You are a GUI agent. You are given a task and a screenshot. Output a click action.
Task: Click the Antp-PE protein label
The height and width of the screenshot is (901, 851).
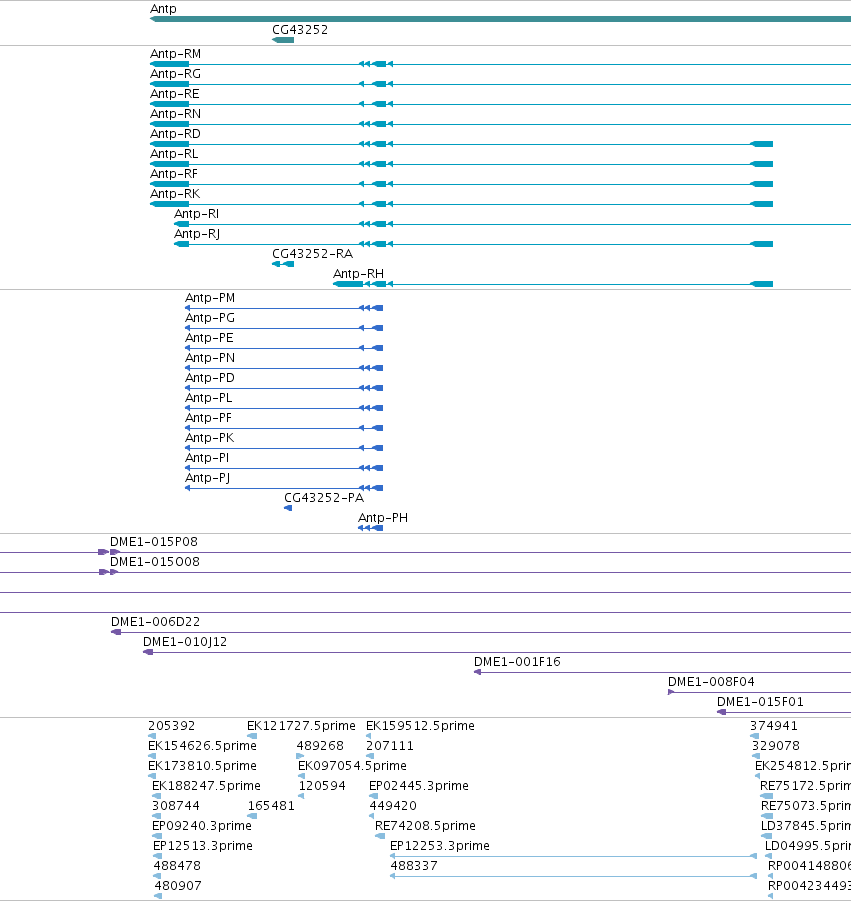pyautogui.click(x=209, y=338)
